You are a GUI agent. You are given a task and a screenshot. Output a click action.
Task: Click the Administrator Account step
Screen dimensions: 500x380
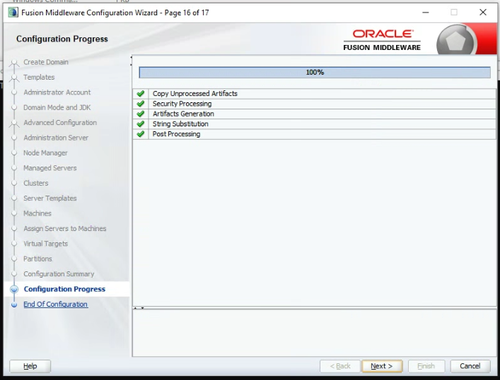tap(57, 92)
